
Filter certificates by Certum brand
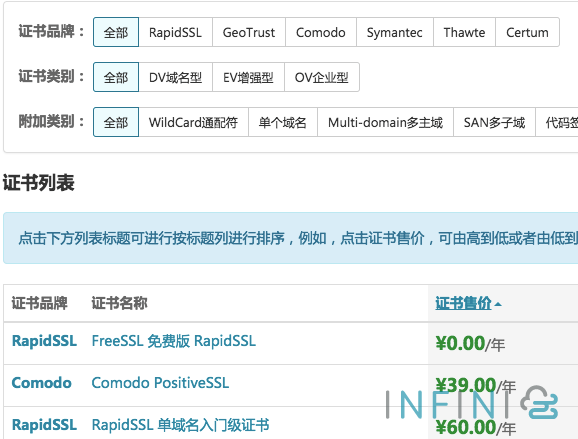pos(527,32)
